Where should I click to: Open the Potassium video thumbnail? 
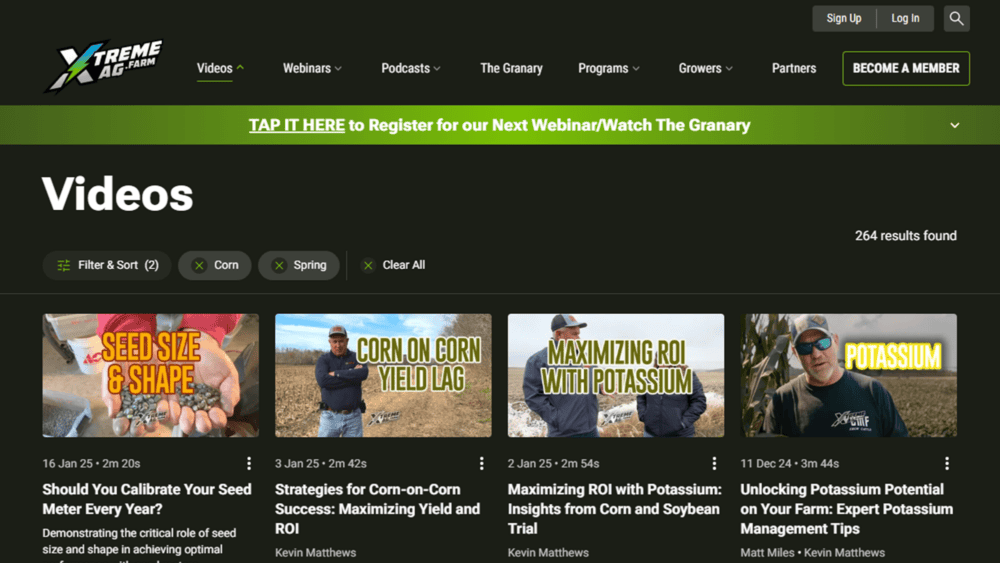[849, 375]
